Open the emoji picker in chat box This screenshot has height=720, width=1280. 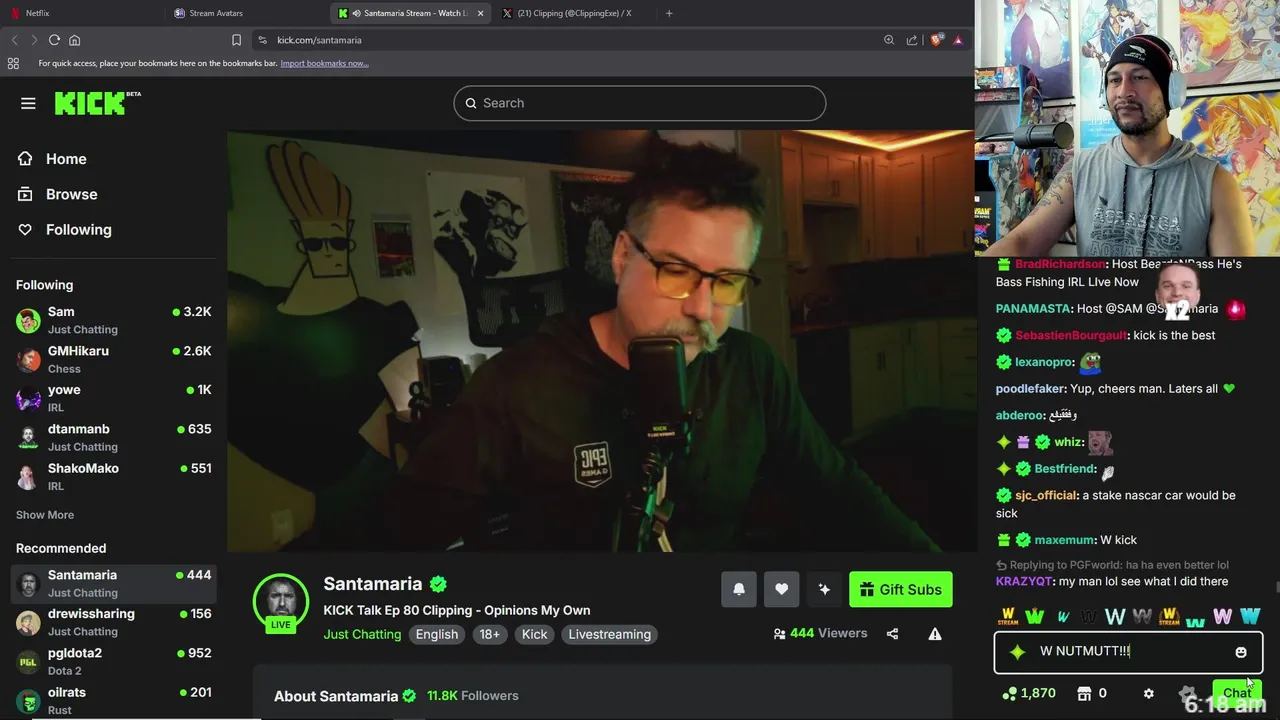(x=1241, y=652)
